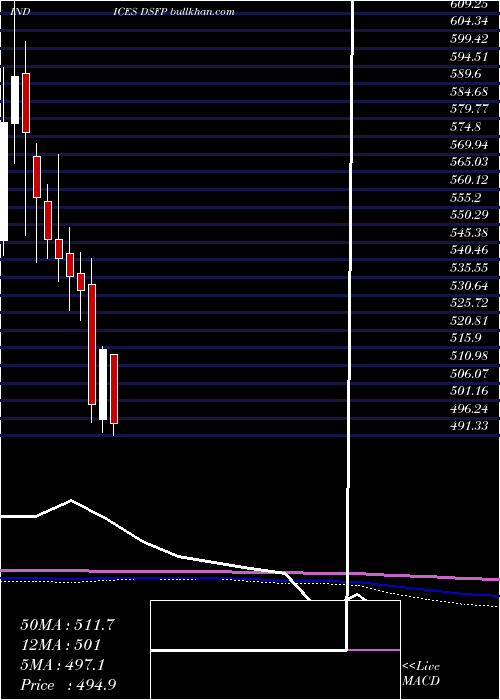This screenshot has width=500, height=700.
Task: Click the 584.68 price axis label
Action: click(469, 92)
